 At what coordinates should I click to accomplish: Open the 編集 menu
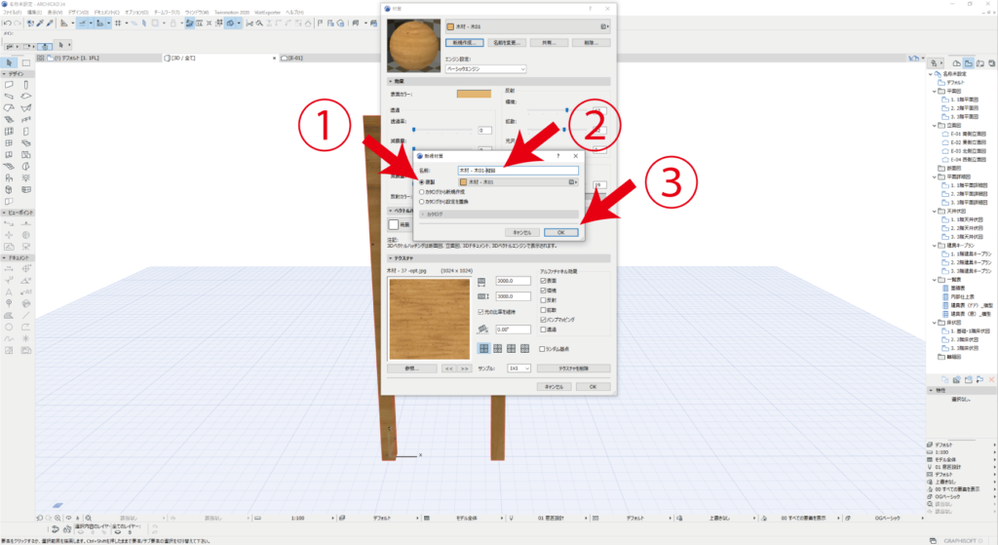click(34, 12)
